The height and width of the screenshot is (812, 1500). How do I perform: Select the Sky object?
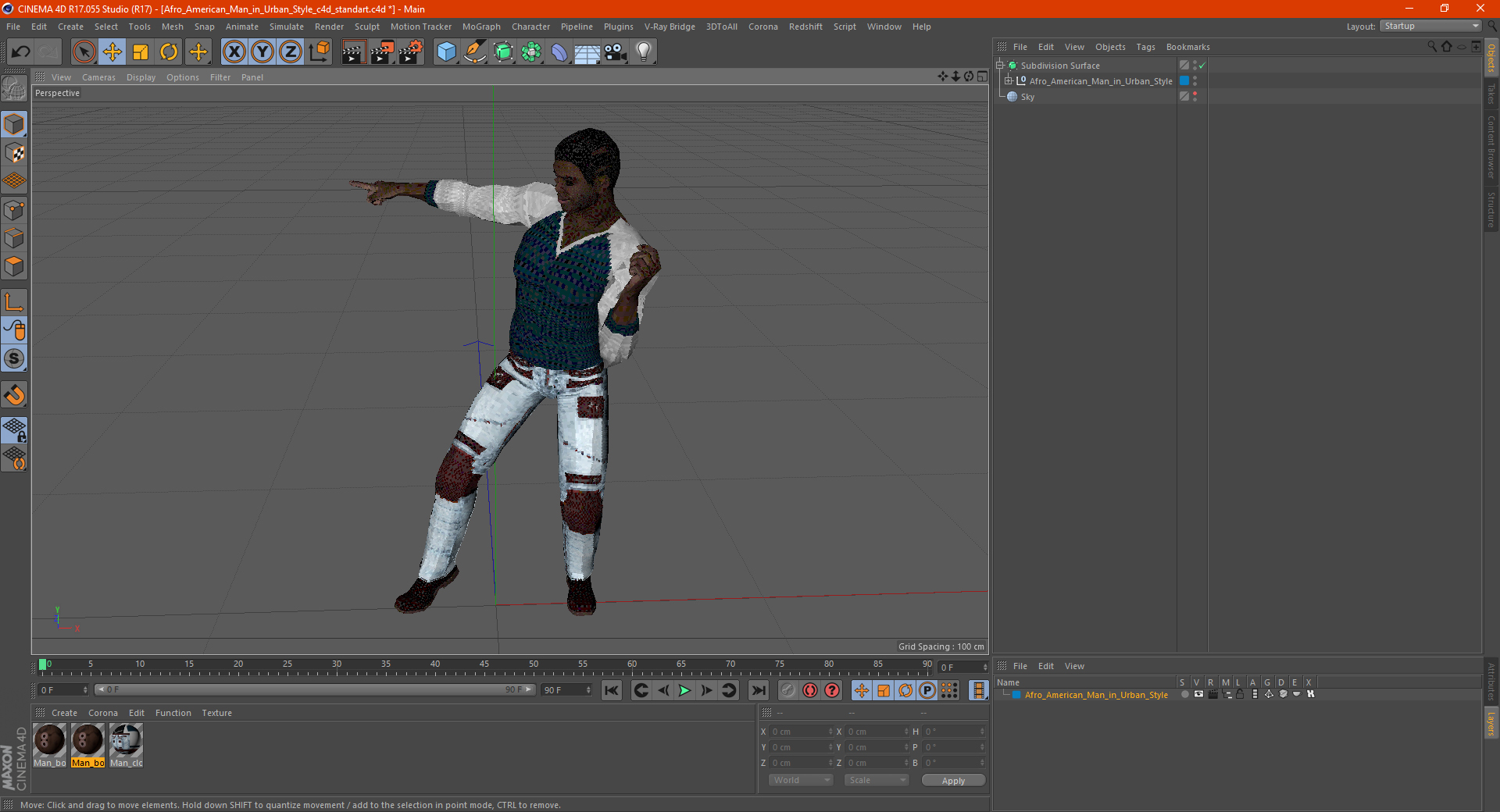coord(1027,97)
